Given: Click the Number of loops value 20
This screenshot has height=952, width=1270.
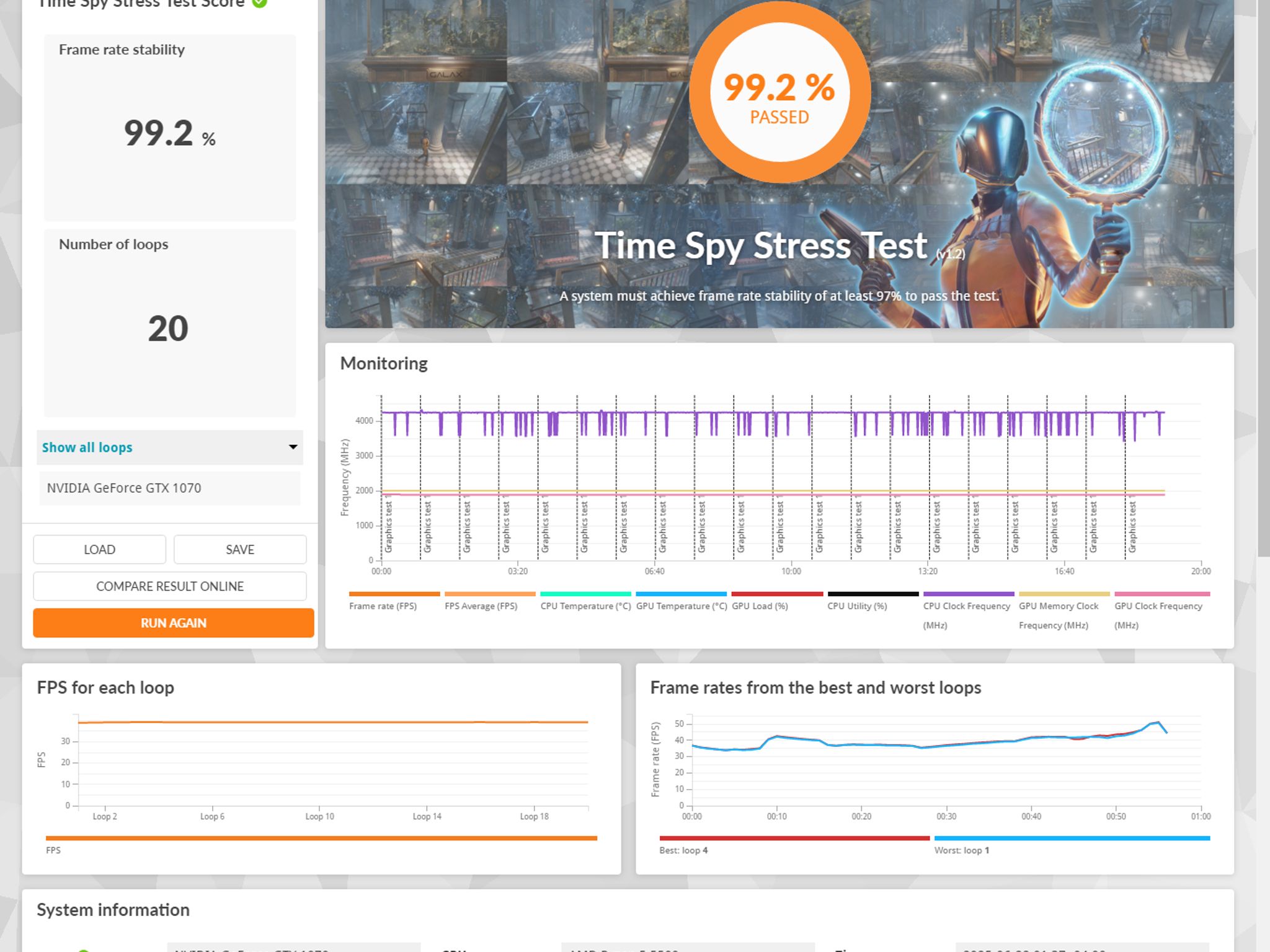Looking at the screenshot, I should (x=168, y=328).
